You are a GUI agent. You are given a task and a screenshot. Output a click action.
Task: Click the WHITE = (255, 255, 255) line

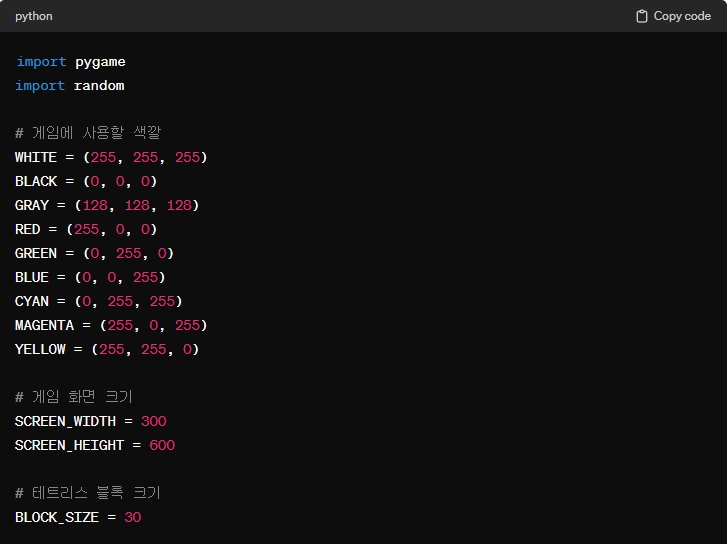point(111,157)
